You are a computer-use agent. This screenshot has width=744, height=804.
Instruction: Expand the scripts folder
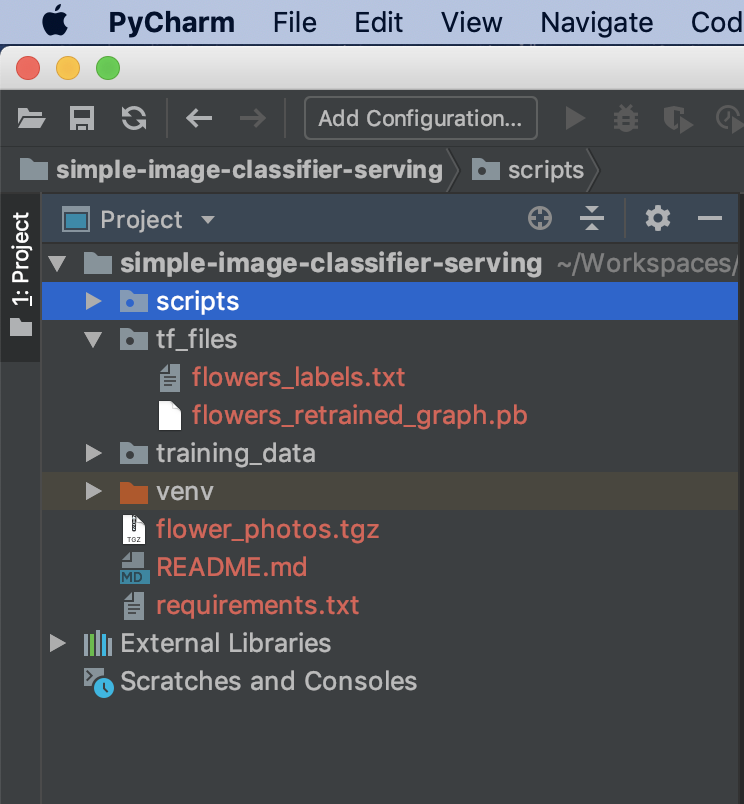[94, 301]
